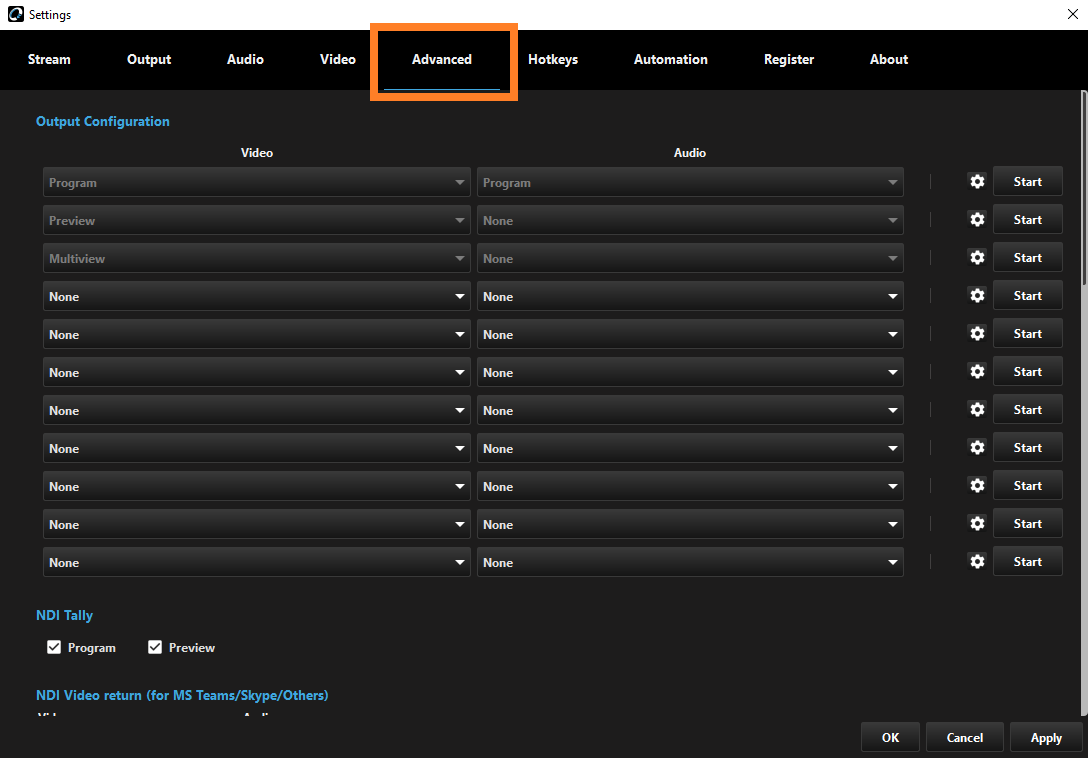Click the Apply button
1088x758 pixels.
[1046, 737]
